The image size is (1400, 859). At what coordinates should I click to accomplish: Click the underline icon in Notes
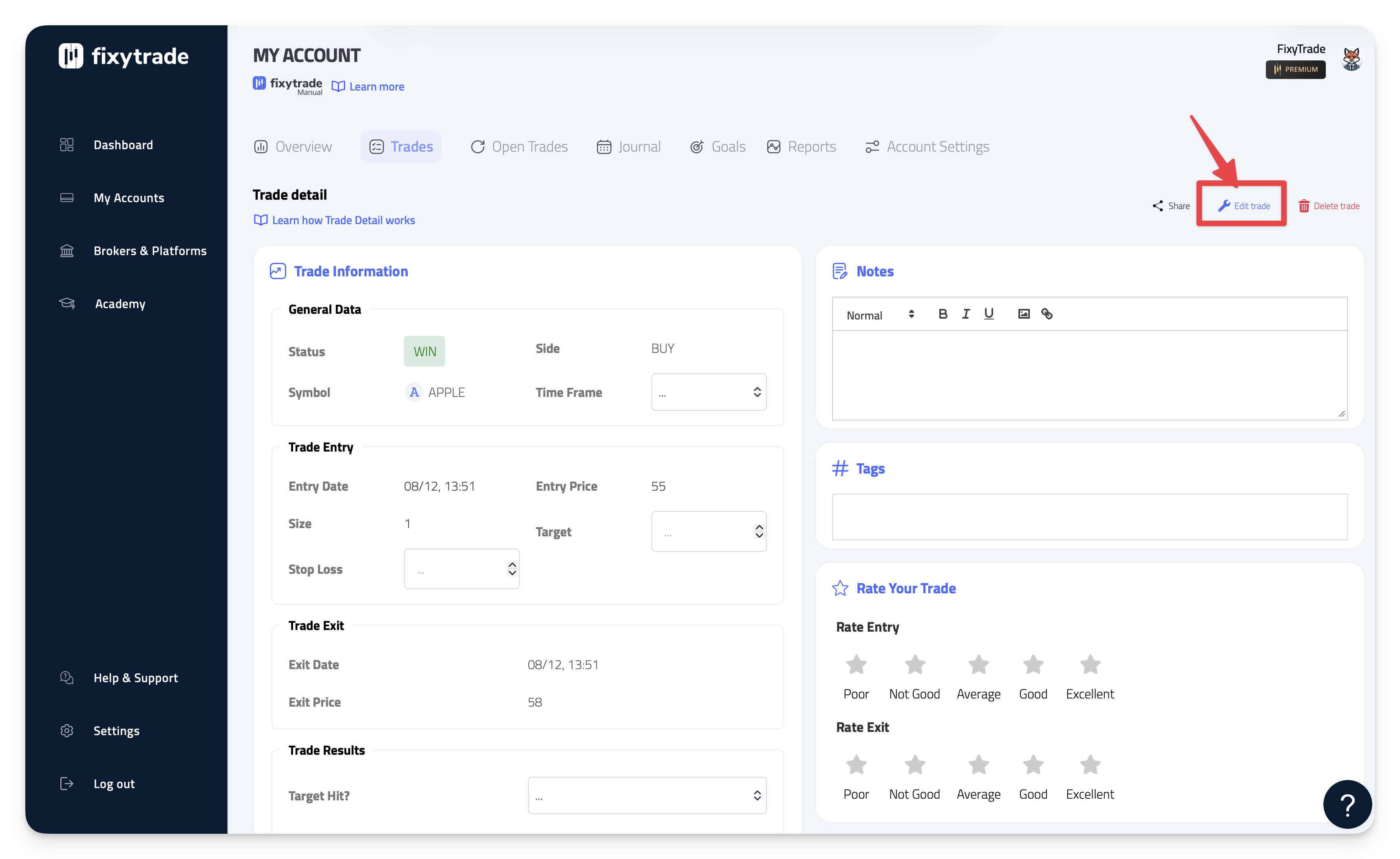click(989, 314)
